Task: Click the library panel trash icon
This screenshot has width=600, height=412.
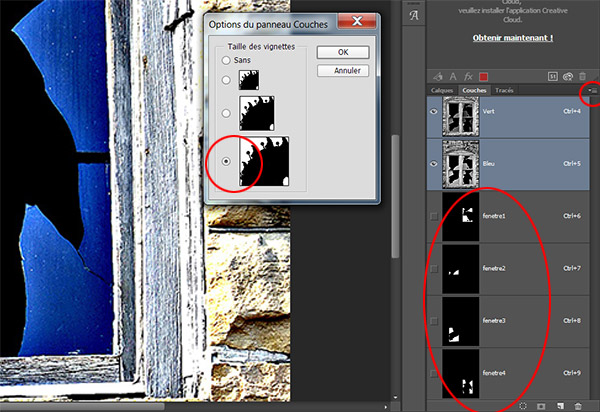Action: click(584, 75)
